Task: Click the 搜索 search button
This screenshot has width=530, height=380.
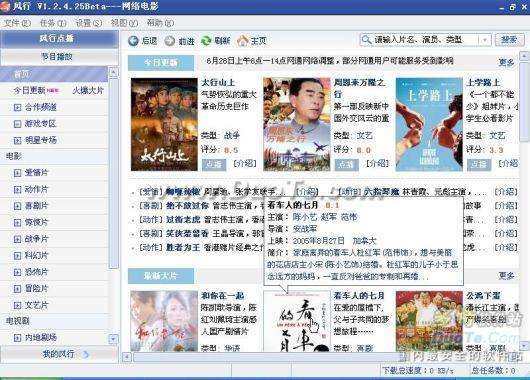Action: (509, 40)
